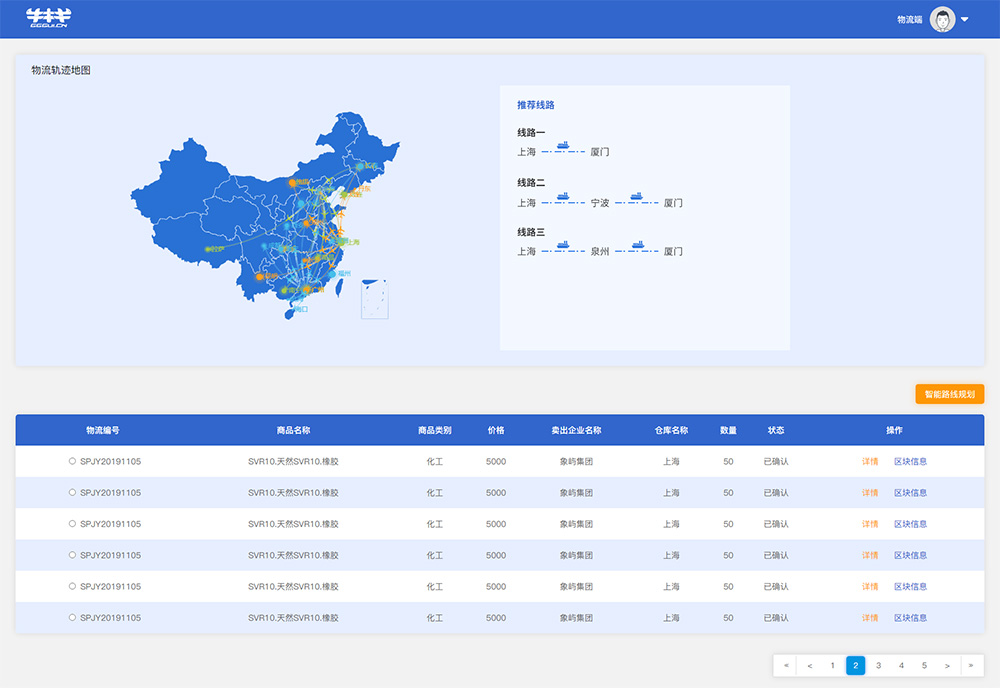Click the 物流编号 column header
This screenshot has height=688, width=1000.
tap(103, 430)
